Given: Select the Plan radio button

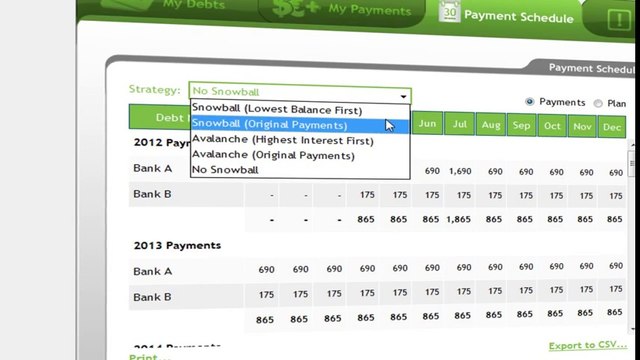Looking at the screenshot, I should click(x=598, y=103).
